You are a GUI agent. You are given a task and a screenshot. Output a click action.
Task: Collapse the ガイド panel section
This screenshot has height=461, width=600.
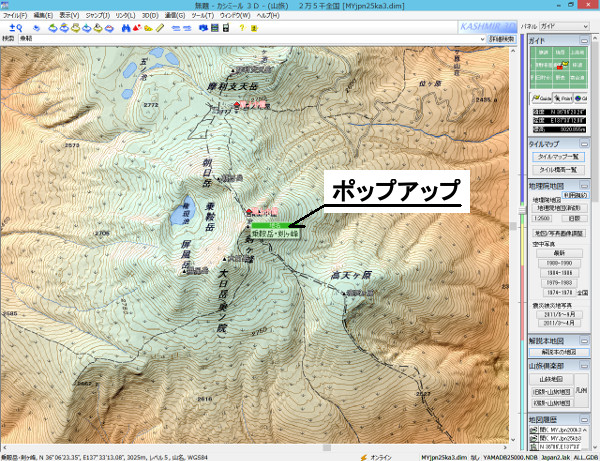(x=586, y=40)
